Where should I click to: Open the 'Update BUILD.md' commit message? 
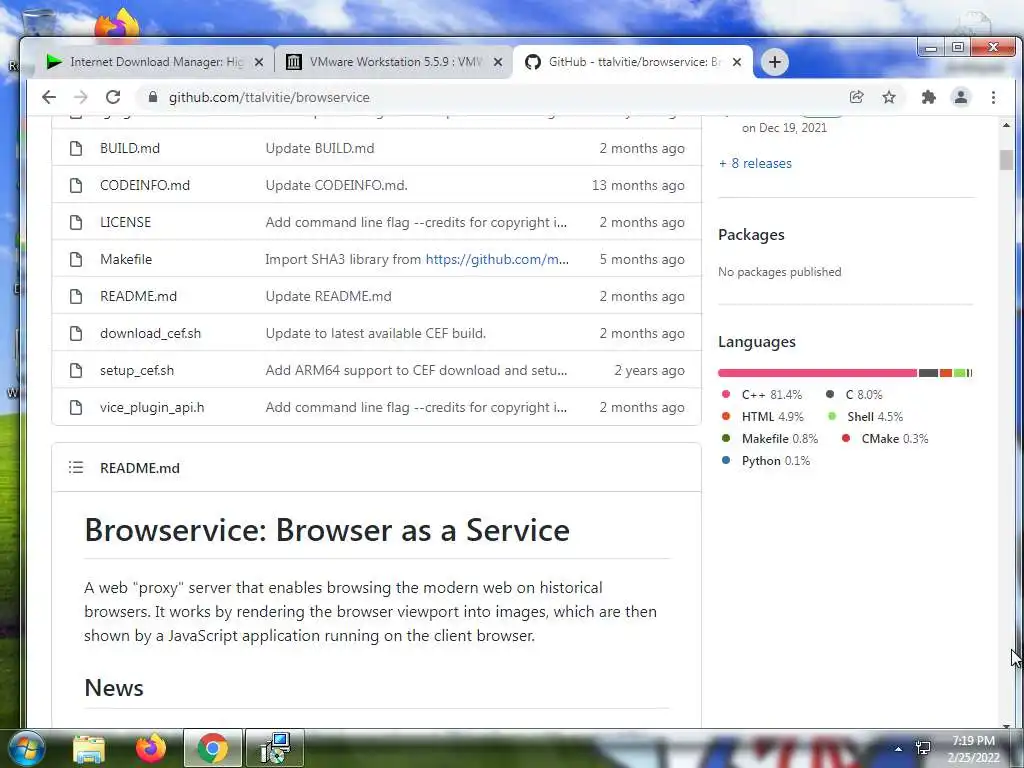pyautogui.click(x=319, y=148)
